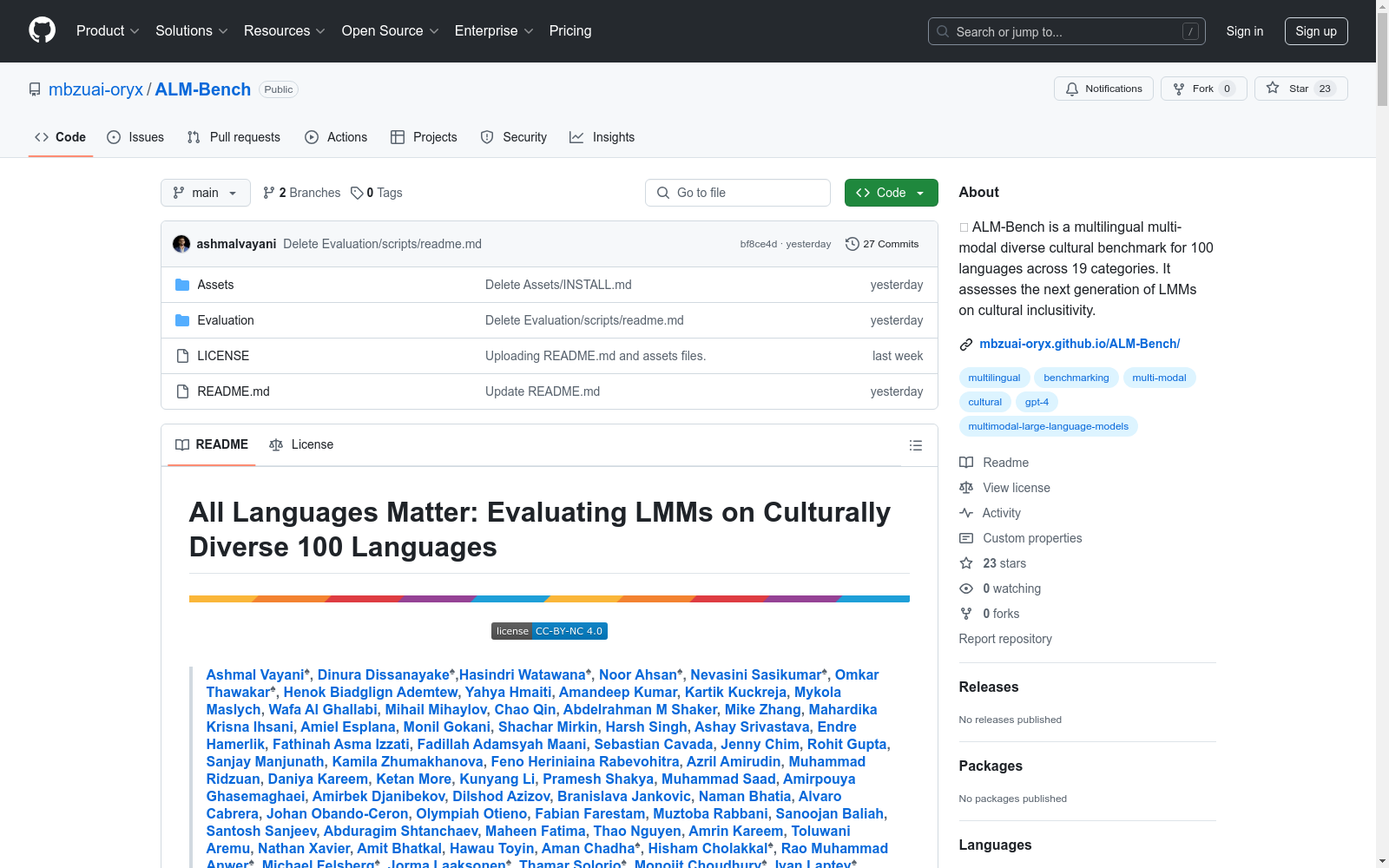
Task: Expand the Solutions menu
Action: point(192,31)
